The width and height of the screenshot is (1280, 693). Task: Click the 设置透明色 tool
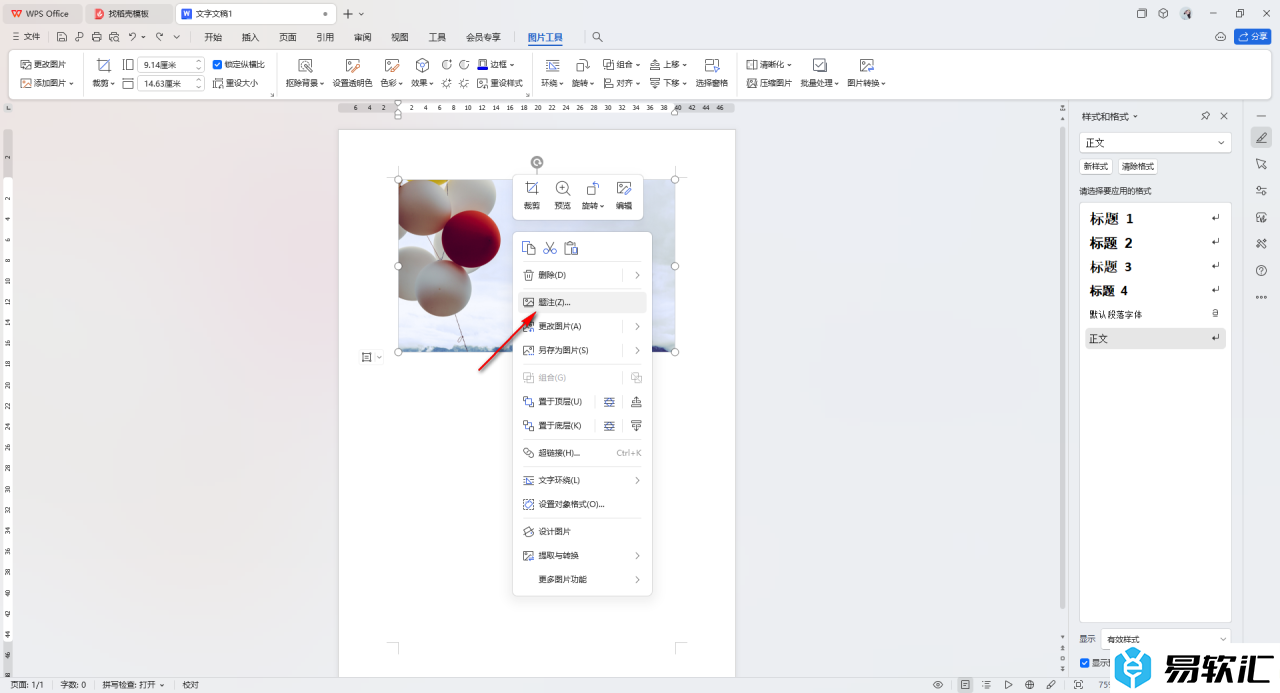[x=352, y=73]
